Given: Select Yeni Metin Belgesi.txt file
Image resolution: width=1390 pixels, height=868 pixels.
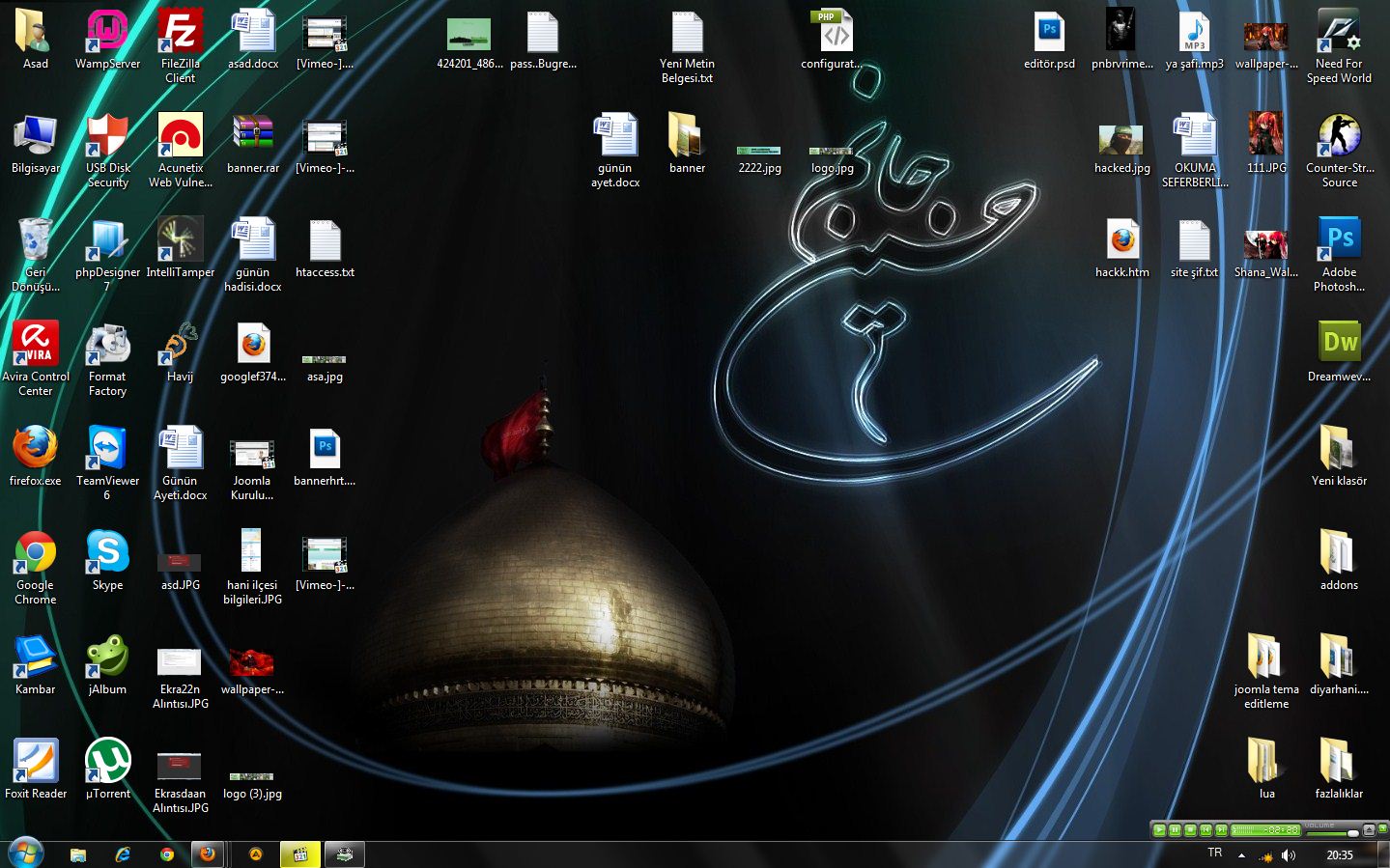Looking at the screenshot, I should [x=687, y=46].
